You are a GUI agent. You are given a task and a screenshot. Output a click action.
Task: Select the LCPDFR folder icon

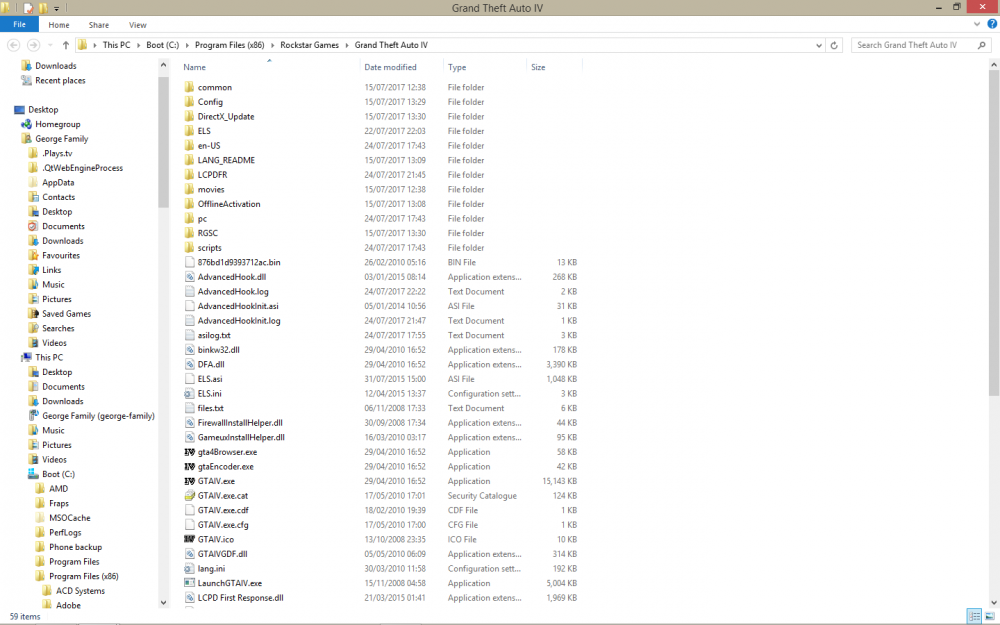[x=190, y=174]
